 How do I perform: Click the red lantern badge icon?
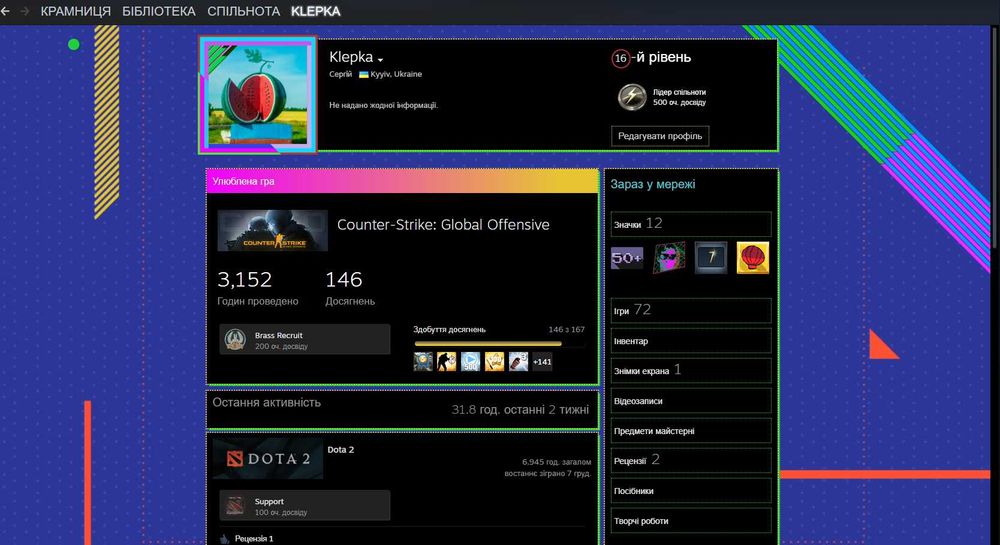(753, 258)
